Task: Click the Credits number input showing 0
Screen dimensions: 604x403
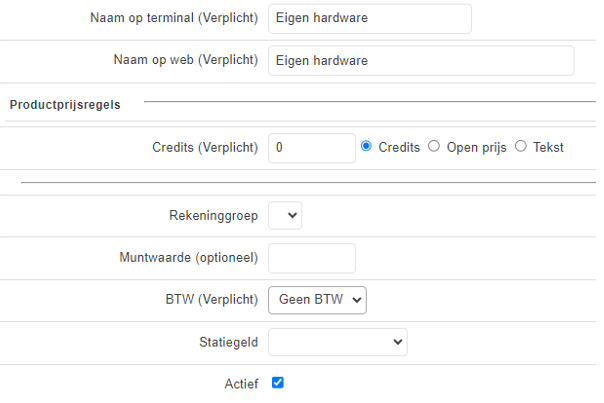Action: (x=311, y=147)
